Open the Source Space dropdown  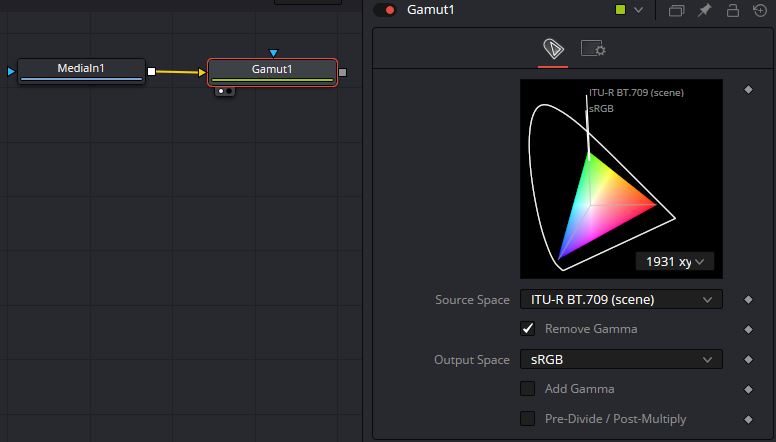621,299
